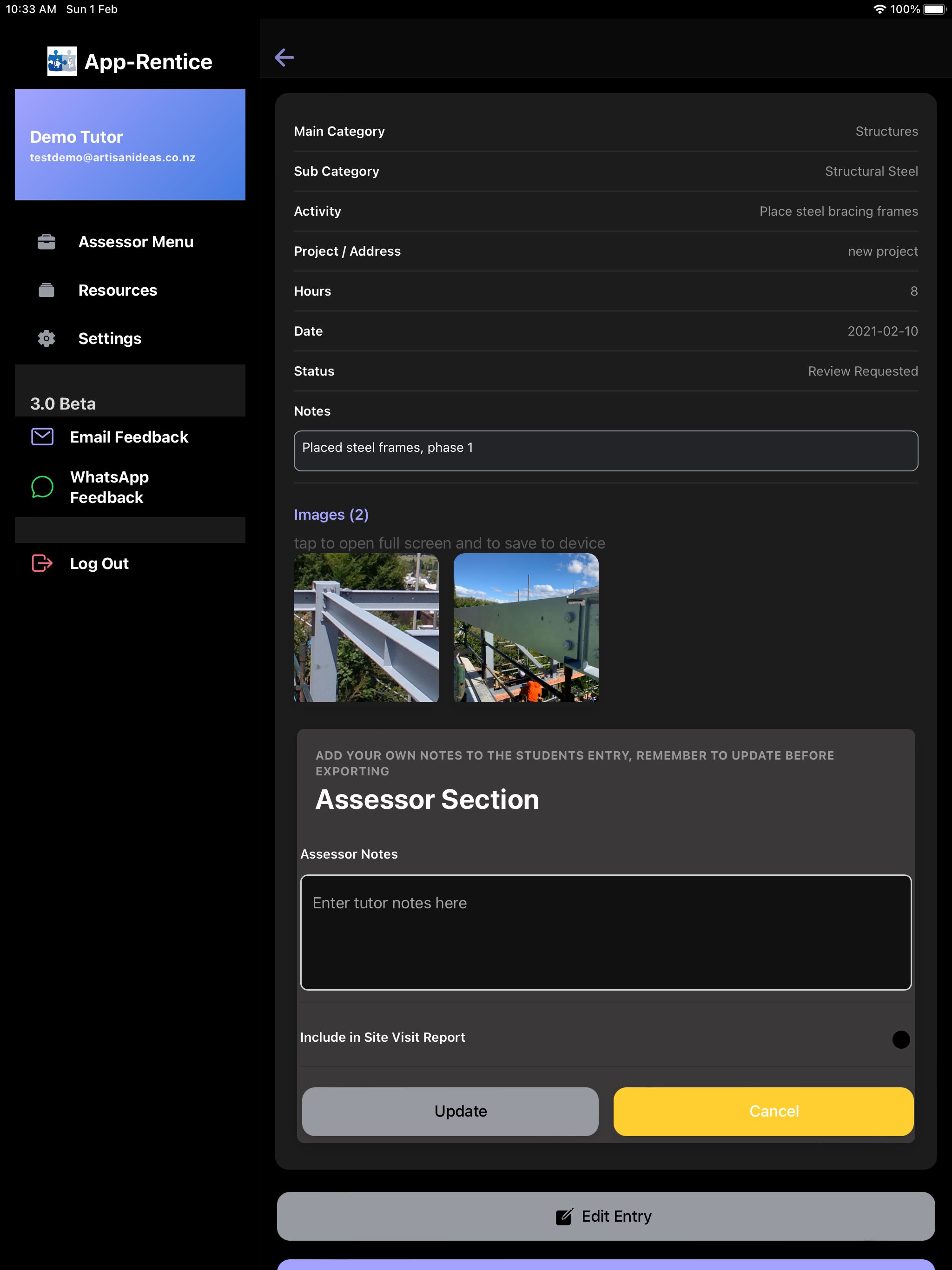The image size is (952, 1270).
Task: Select Log Out in sidebar
Action: (130, 563)
